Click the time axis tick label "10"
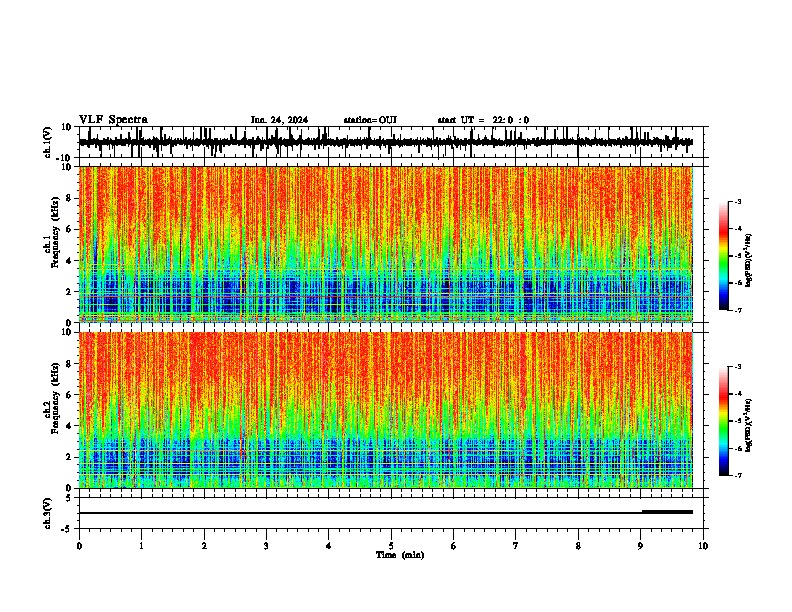The width and height of the screenshot is (792, 612). coord(703,546)
